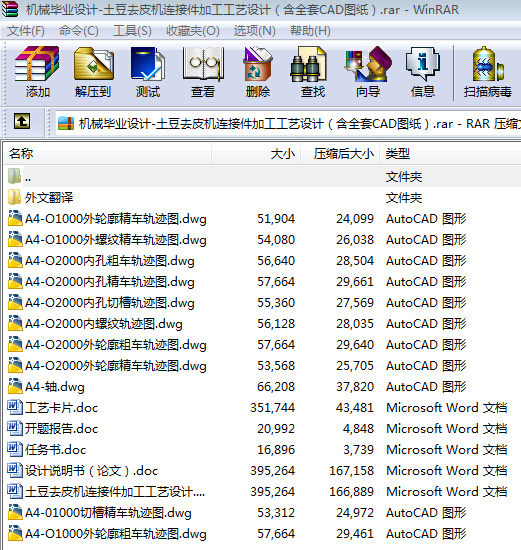Click the icon of A4-O2000内孔切槽轨迹图.dwg
This screenshot has height=550, width=521.
click(15, 302)
